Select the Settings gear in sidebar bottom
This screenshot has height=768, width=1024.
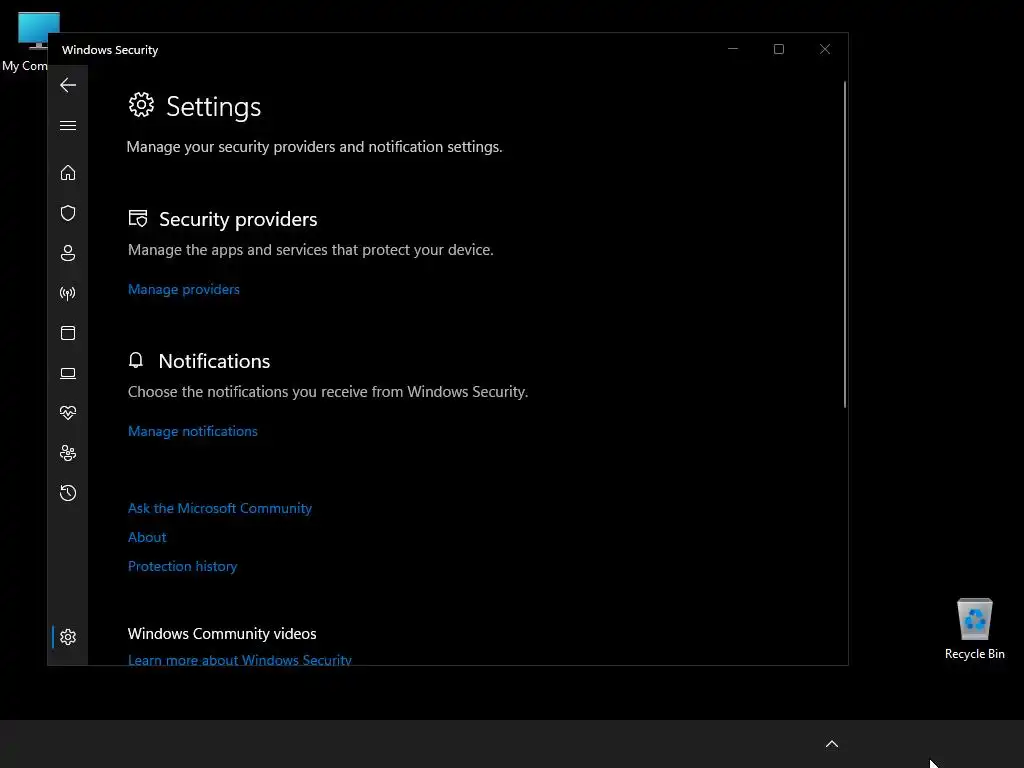(68, 637)
